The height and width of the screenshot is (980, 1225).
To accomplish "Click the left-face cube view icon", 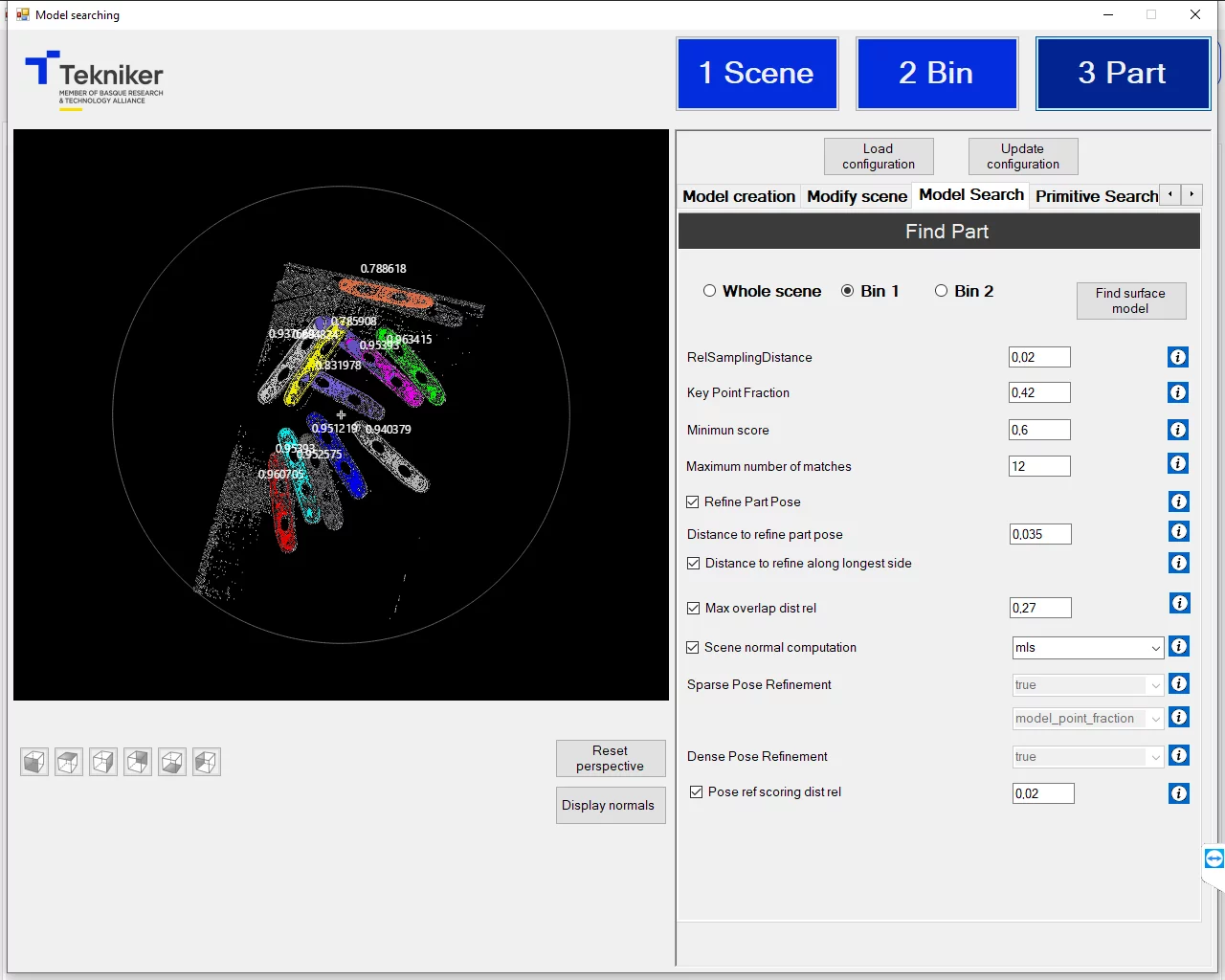I will pos(207,762).
